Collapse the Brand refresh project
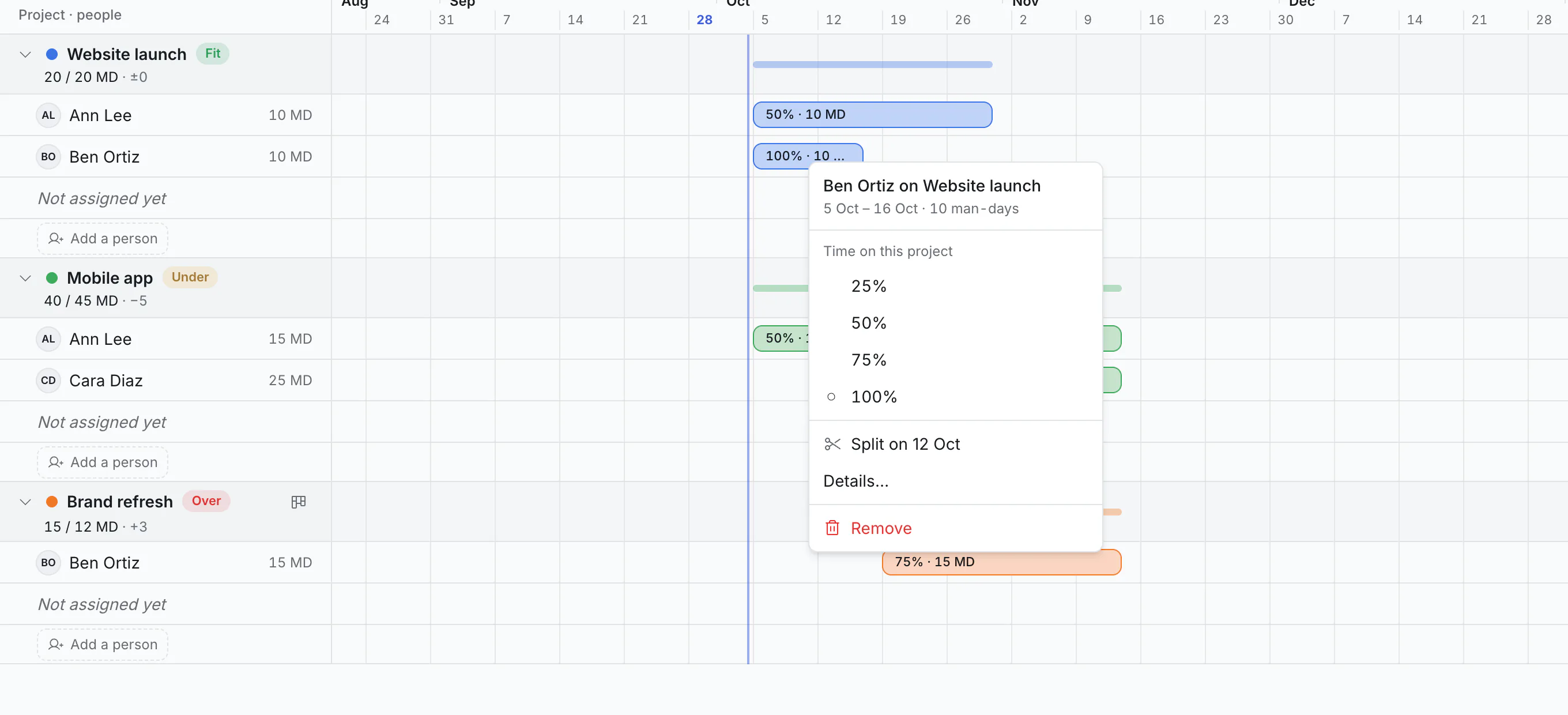The height and width of the screenshot is (715, 1568). coord(25,502)
